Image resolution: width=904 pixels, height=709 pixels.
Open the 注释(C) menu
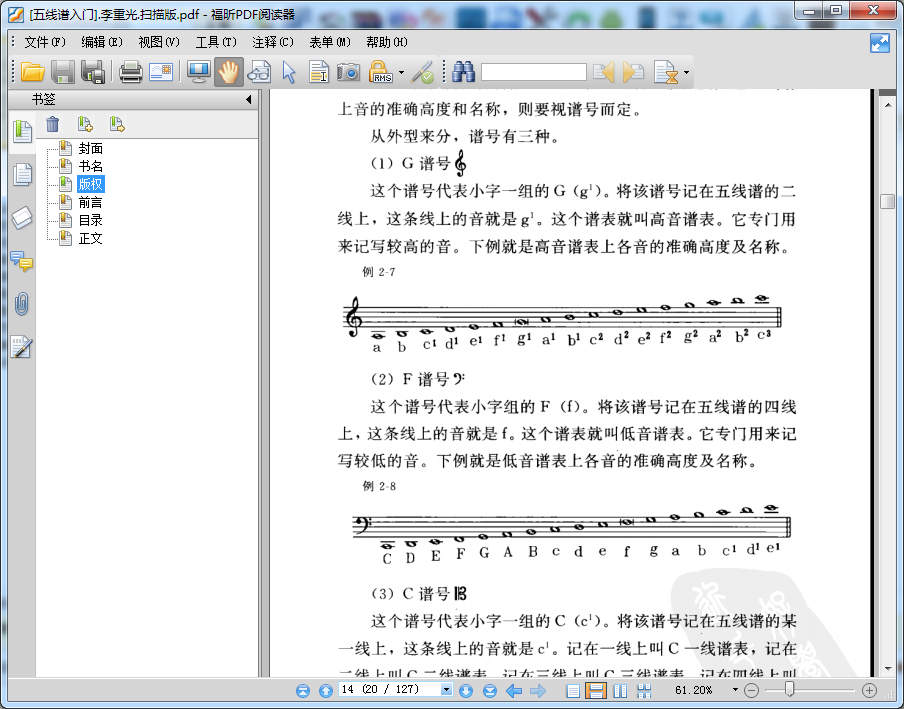point(273,42)
